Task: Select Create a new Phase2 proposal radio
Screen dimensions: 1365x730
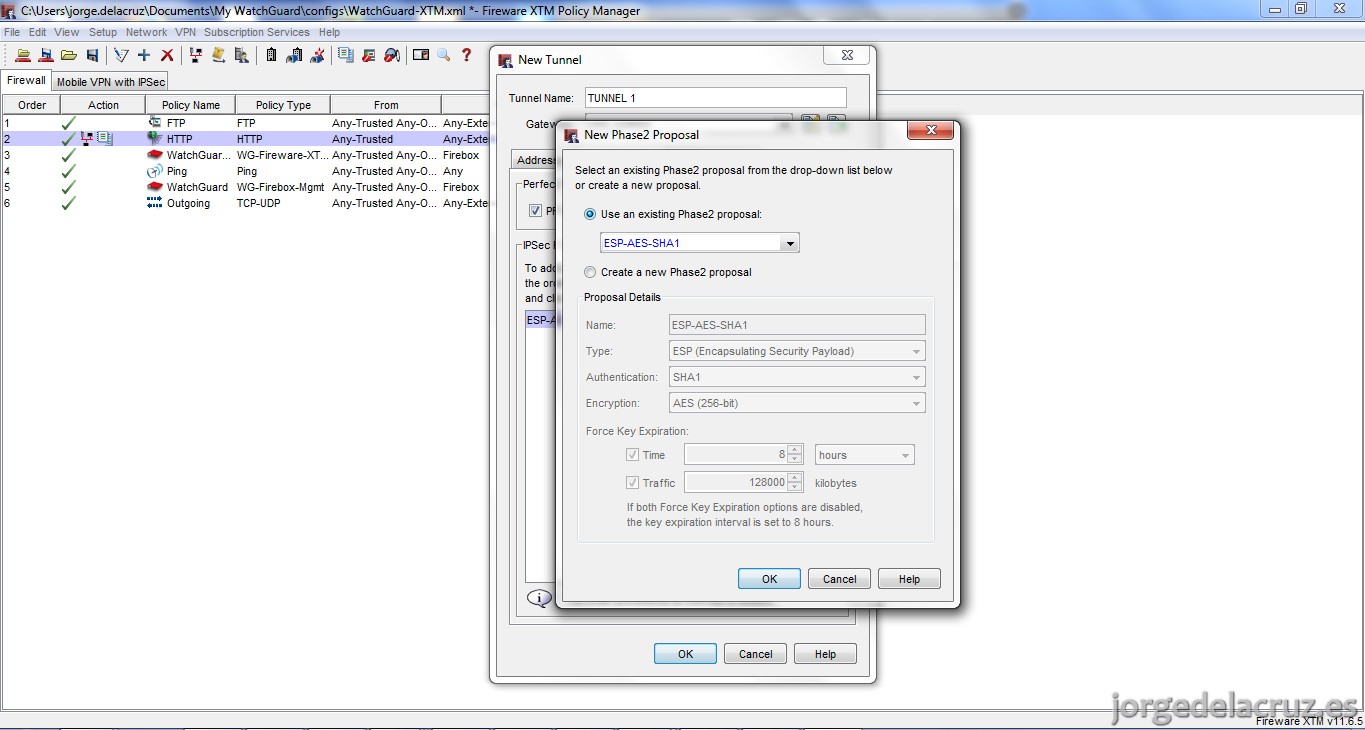Action: [x=590, y=272]
